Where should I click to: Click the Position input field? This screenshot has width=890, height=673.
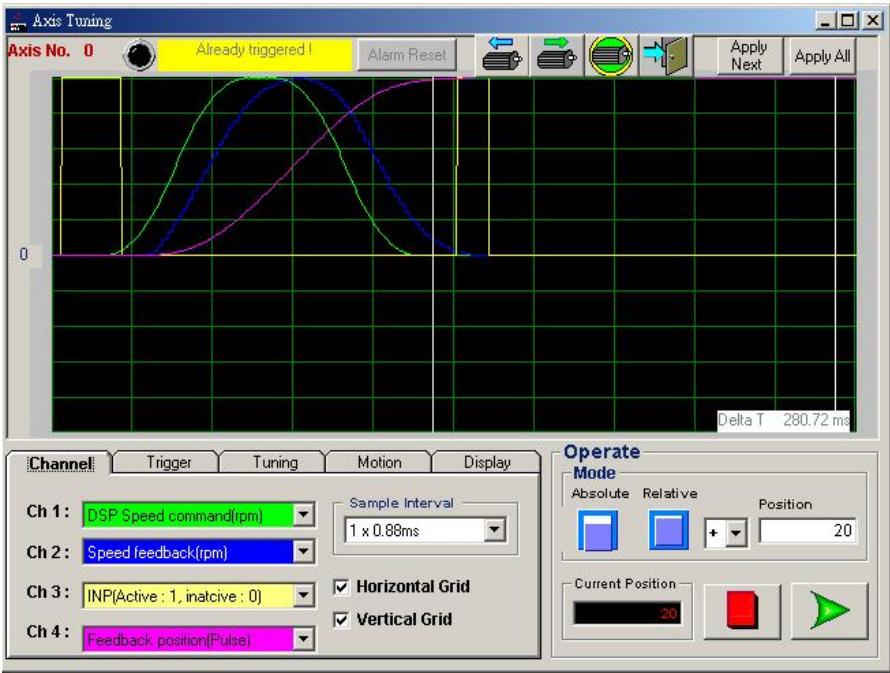(808, 531)
